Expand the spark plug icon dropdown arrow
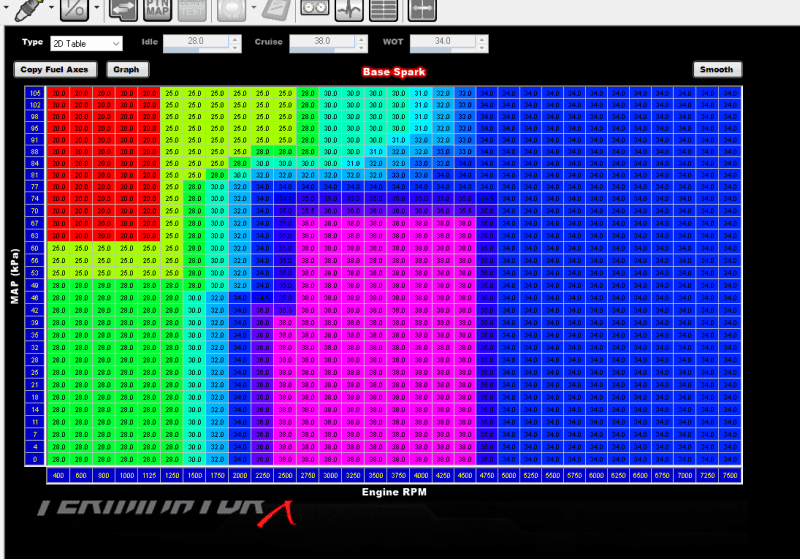Image resolution: width=800 pixels, height=559 pixels. (52, 8)
